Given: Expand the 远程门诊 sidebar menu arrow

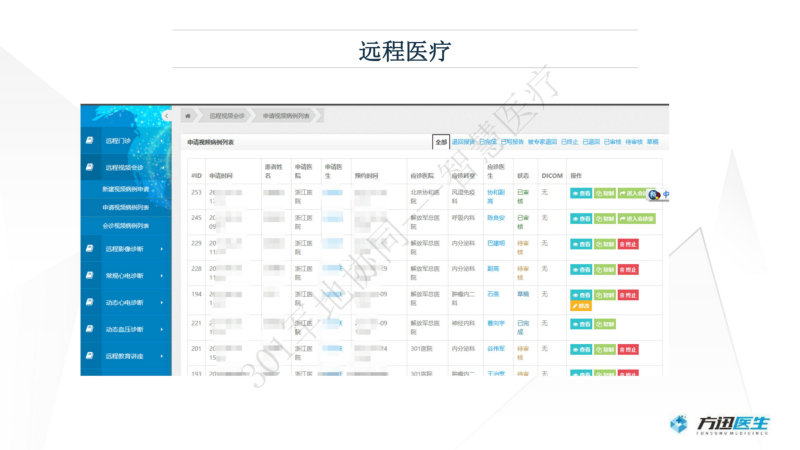Looking at the screenshot, I should click(x=162, y=141).
